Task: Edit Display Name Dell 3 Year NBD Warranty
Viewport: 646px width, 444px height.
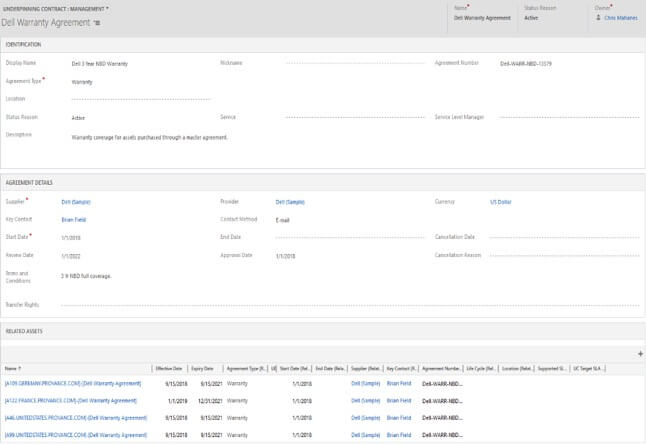Action: 100,64
